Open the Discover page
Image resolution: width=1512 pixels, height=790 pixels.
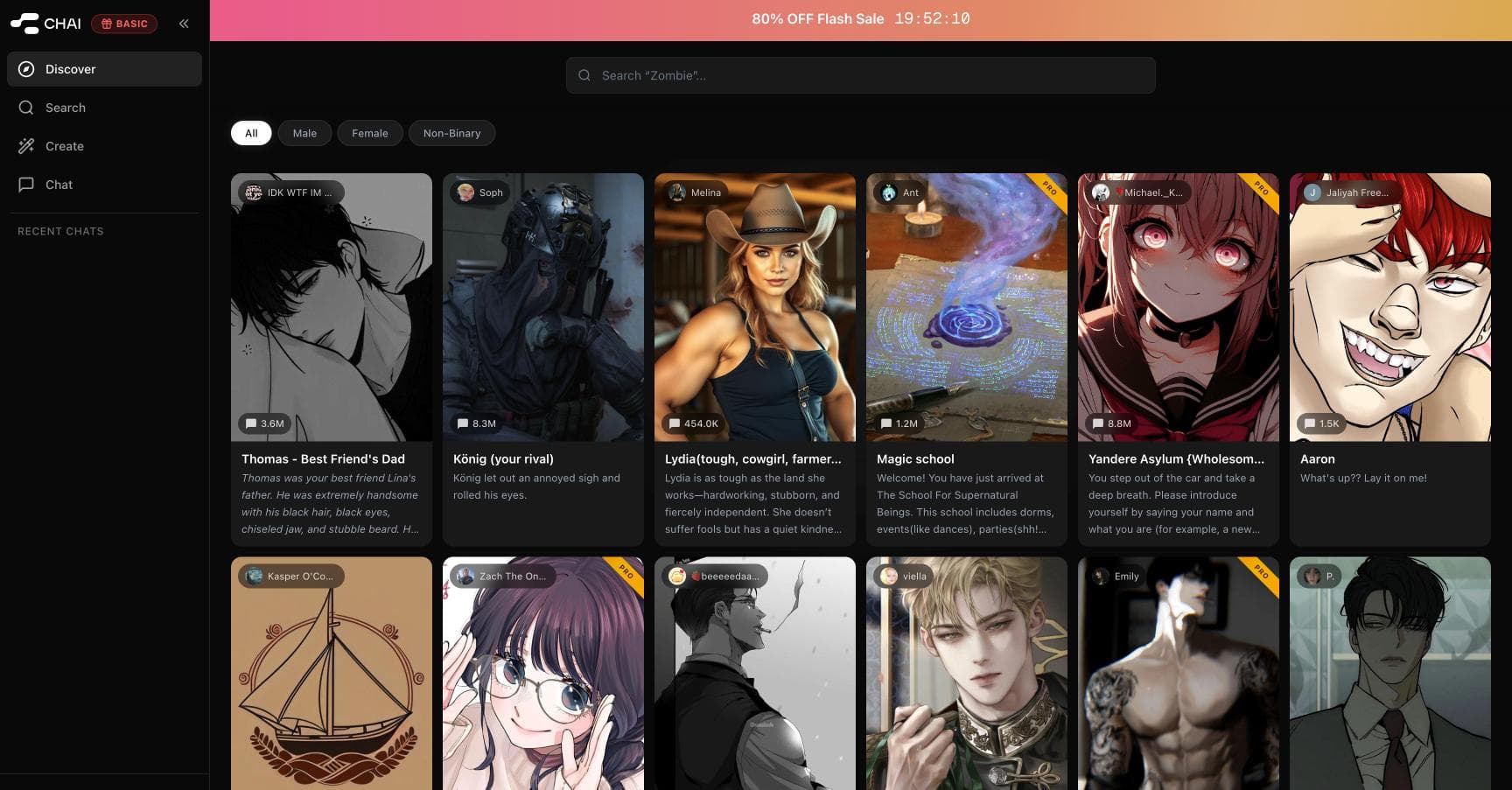[x=104, y=69]
